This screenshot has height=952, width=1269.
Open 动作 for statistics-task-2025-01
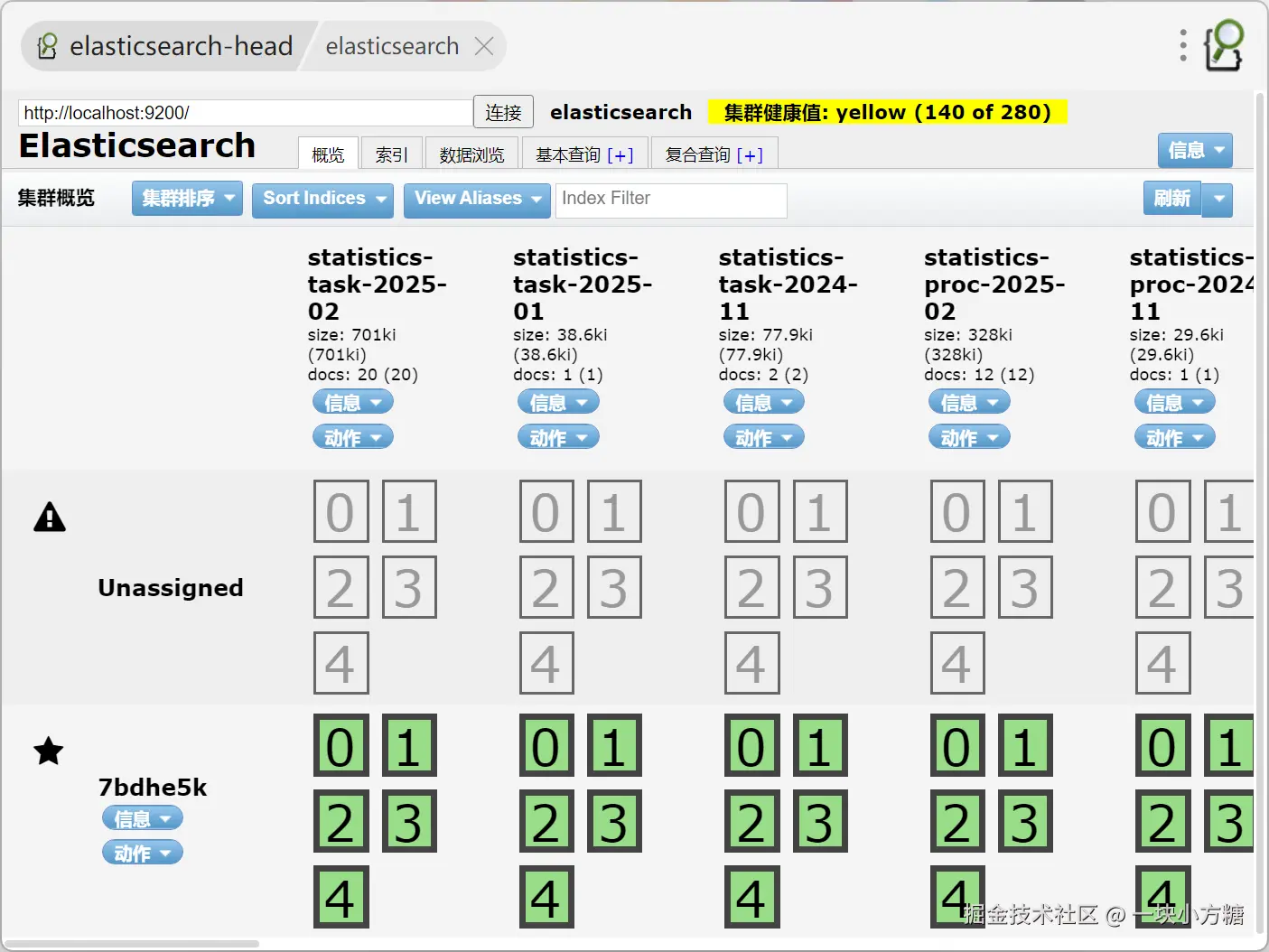[x=558, y=437]
